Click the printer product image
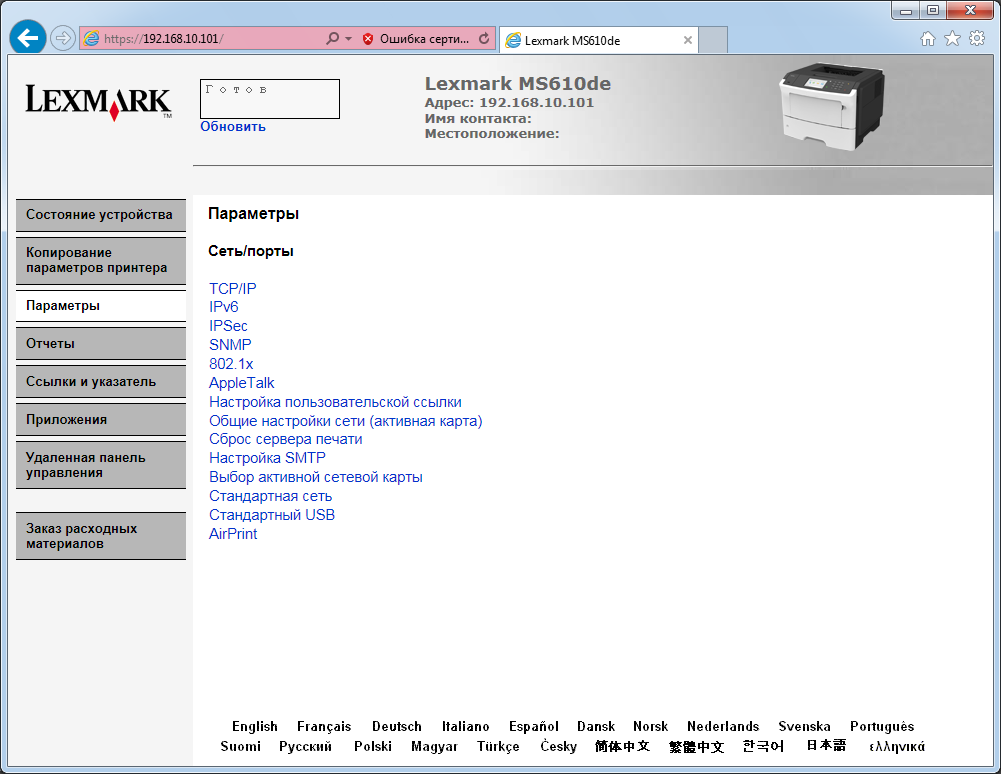 coord(831,106)
